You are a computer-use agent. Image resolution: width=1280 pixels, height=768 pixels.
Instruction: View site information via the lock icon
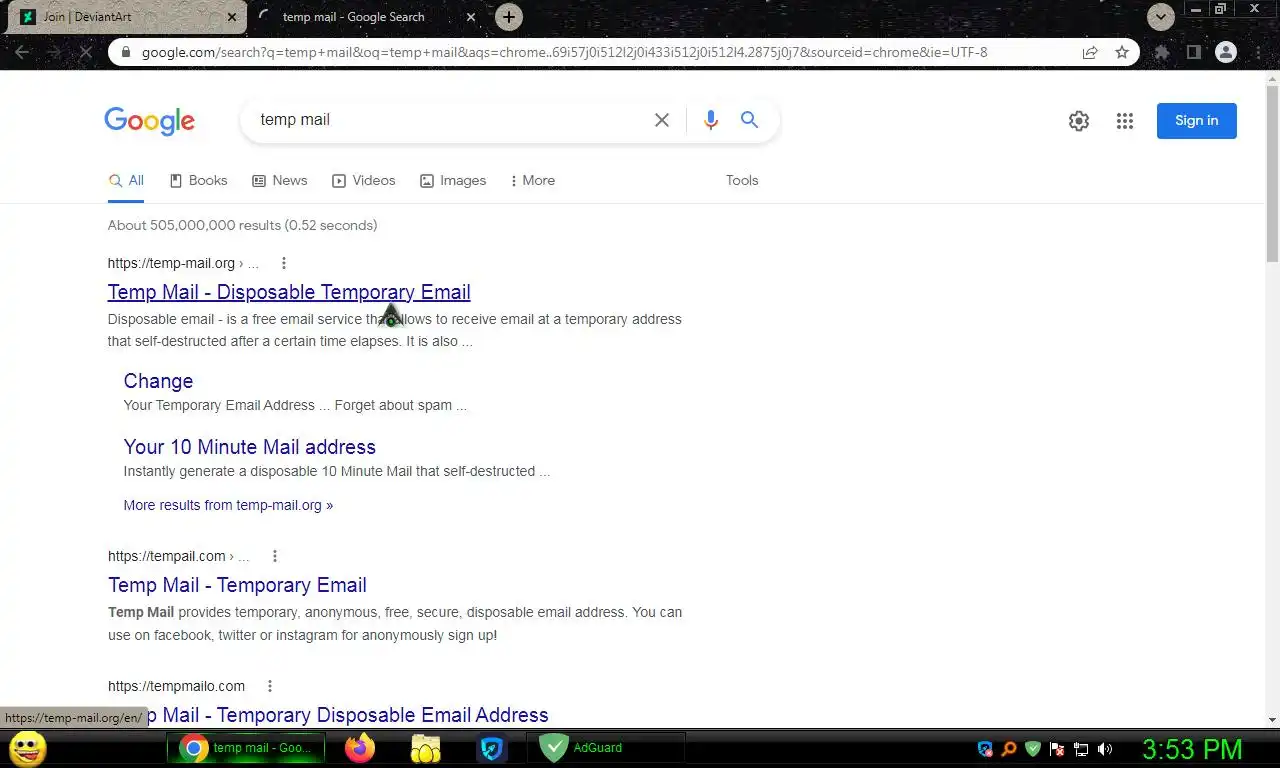(x=125, y=52)
